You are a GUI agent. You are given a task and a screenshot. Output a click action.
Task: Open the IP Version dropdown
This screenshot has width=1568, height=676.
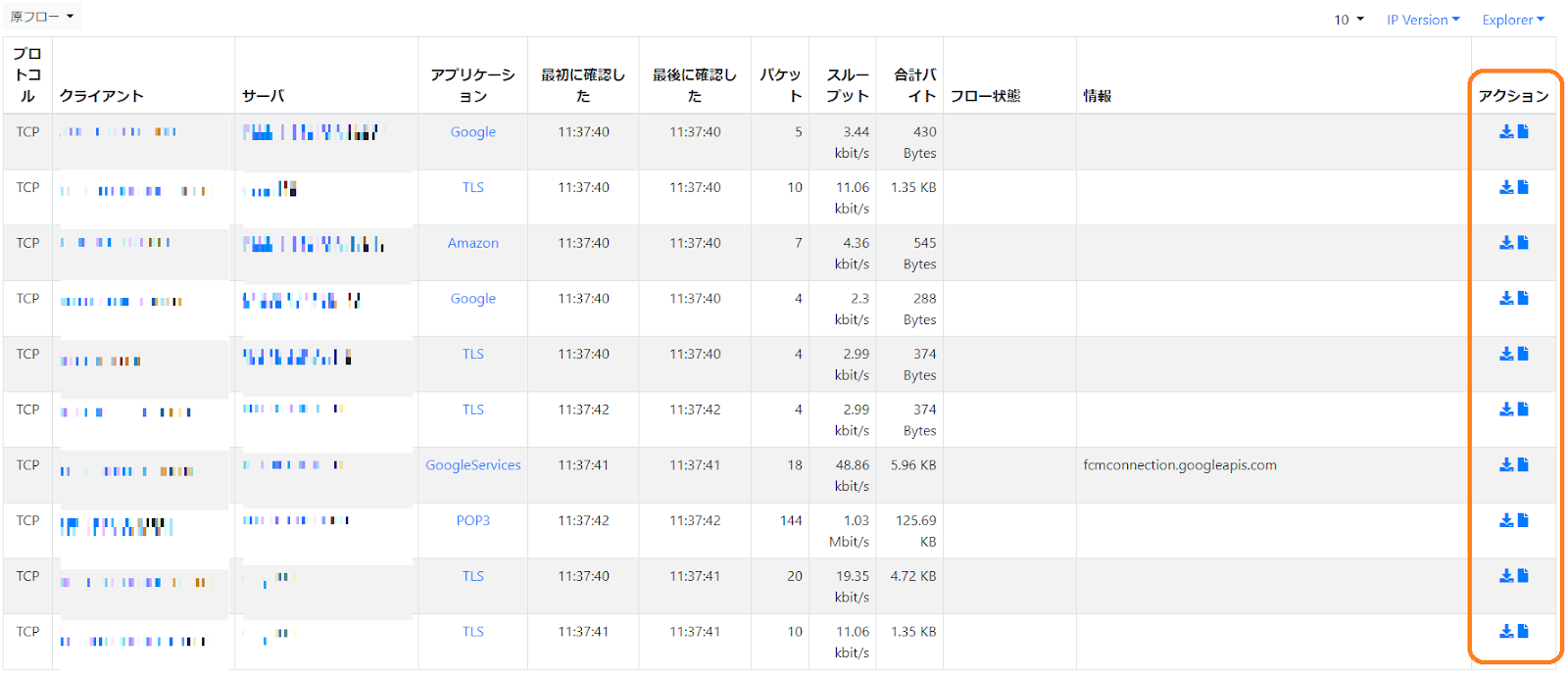pos(1422,20)
